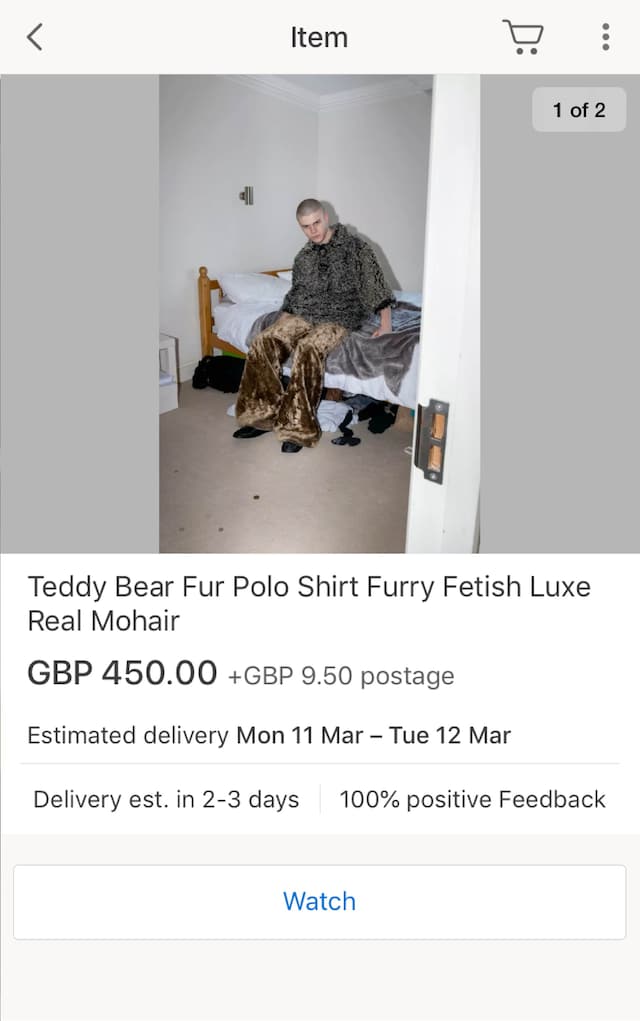The height and width of the screenshot is (1021, 640).
Task: Tap the +GBP 9.50 postage text
Action: pos(340,676)
